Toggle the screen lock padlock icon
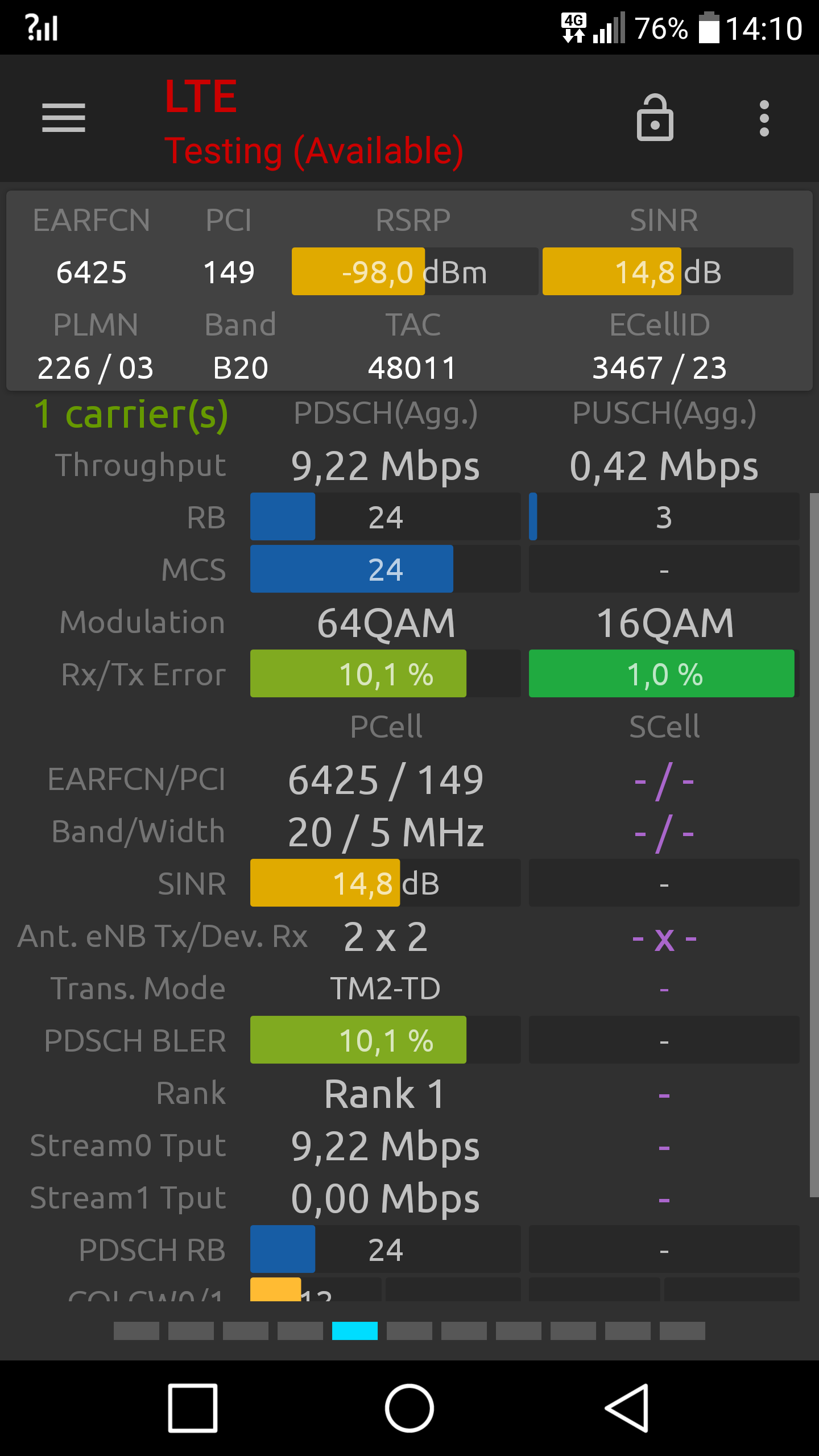Viewport: 819px width, 1456px height. click(655, 118)
